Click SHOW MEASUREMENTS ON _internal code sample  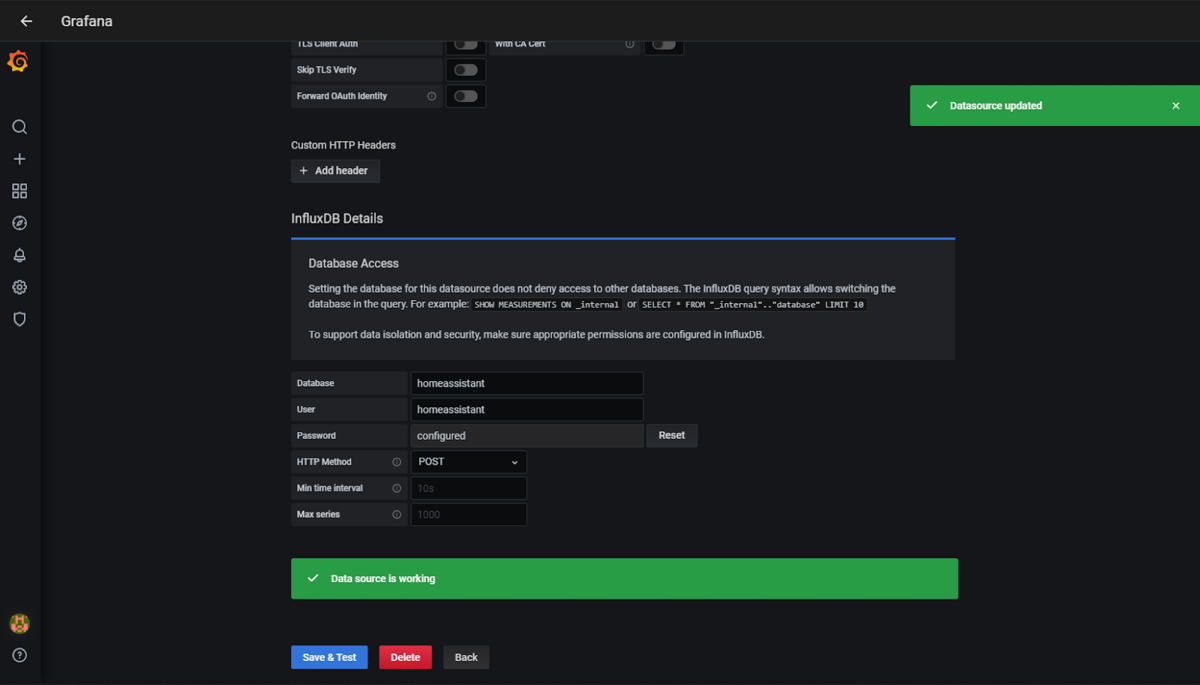click(x=547, y=305)
